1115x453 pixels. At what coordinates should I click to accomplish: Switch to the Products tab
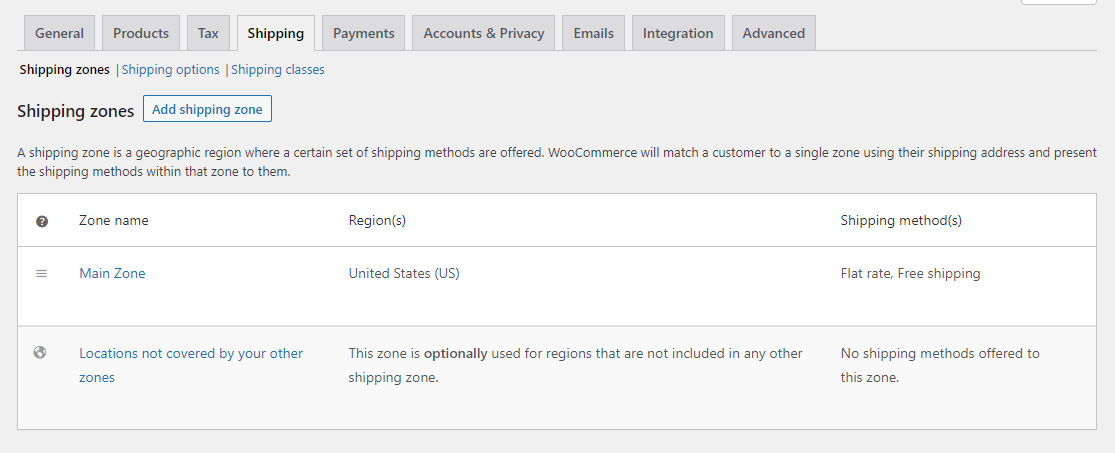point(141,33)
